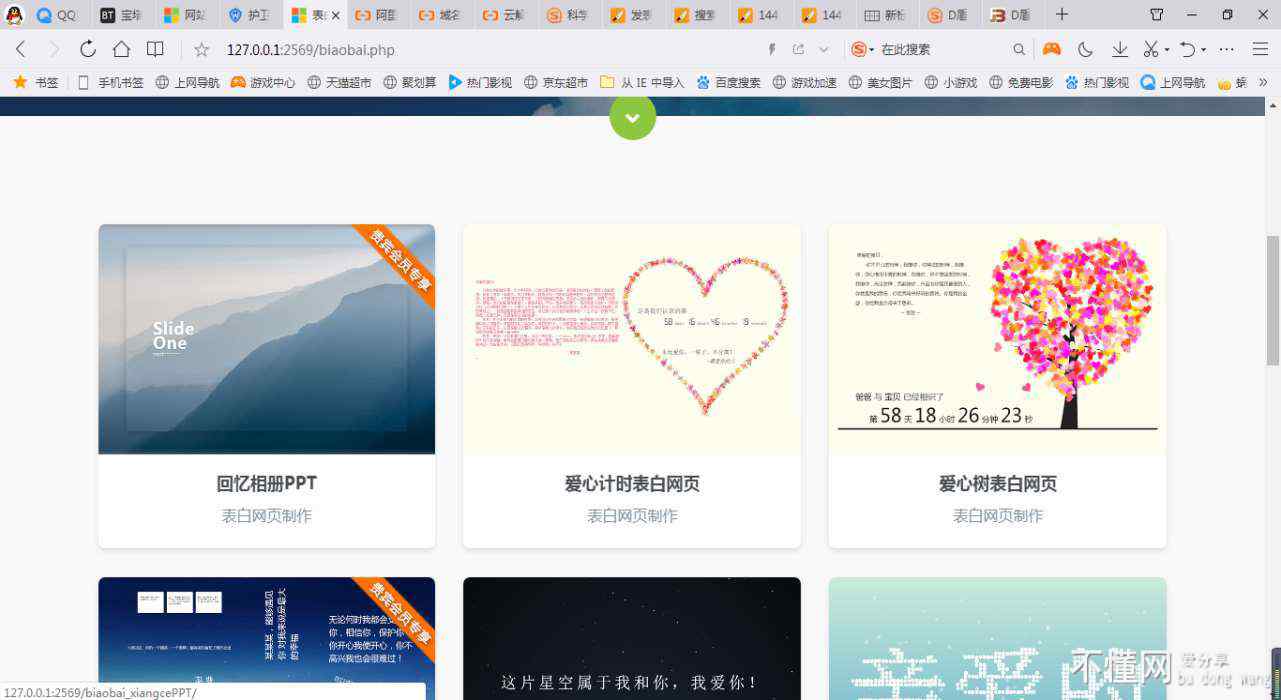Open a new tab with plus button
This screenshot has height=700, width=1281.
pos(1062,14)
